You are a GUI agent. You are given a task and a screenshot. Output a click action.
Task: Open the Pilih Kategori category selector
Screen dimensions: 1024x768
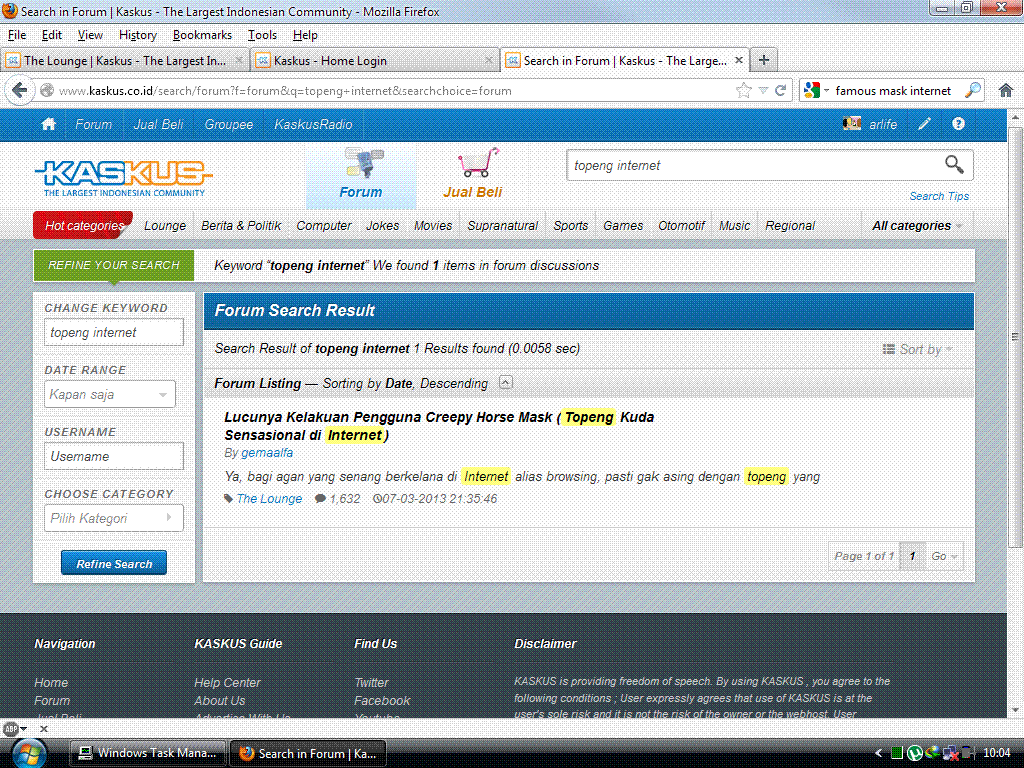pos(114,519)
